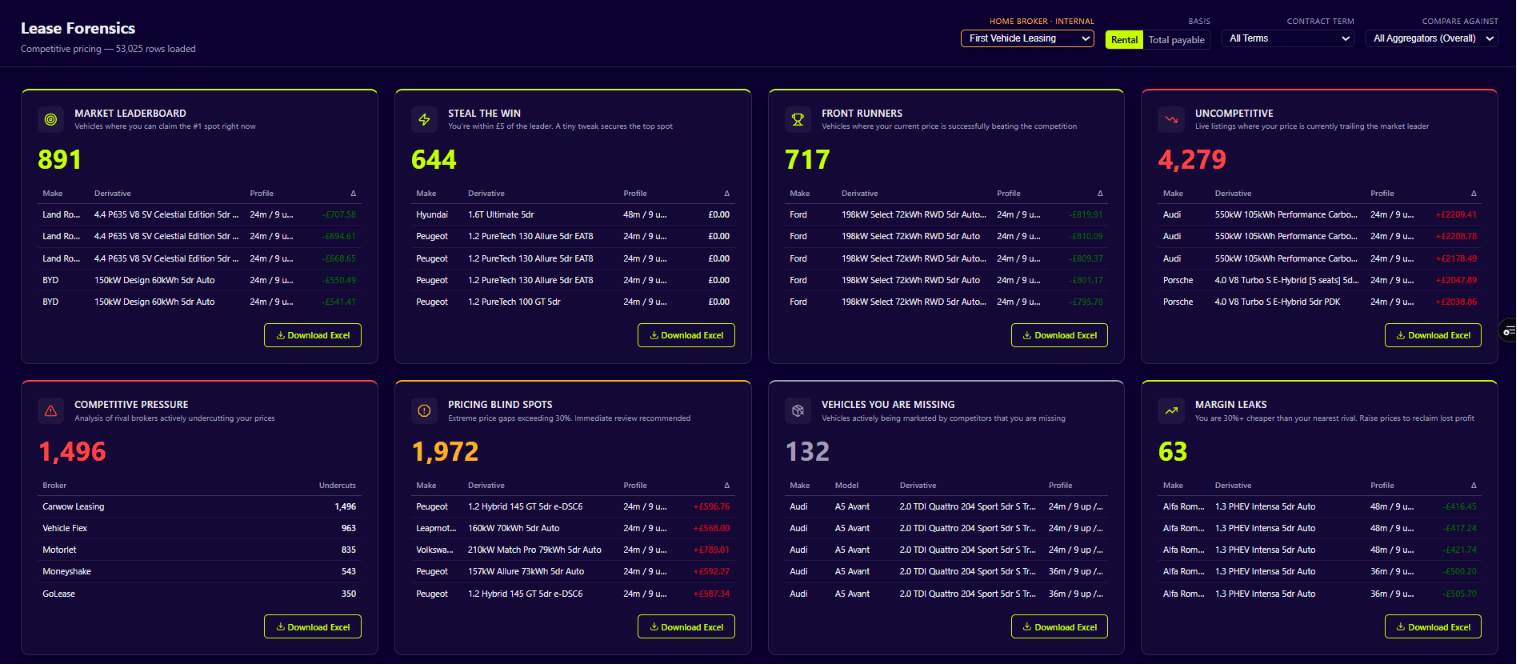Image resolution: width=1517 pixels, height=665 pixels.
Task: Click the Steal The Win lightning icon
Action: [x=424, y=119]
